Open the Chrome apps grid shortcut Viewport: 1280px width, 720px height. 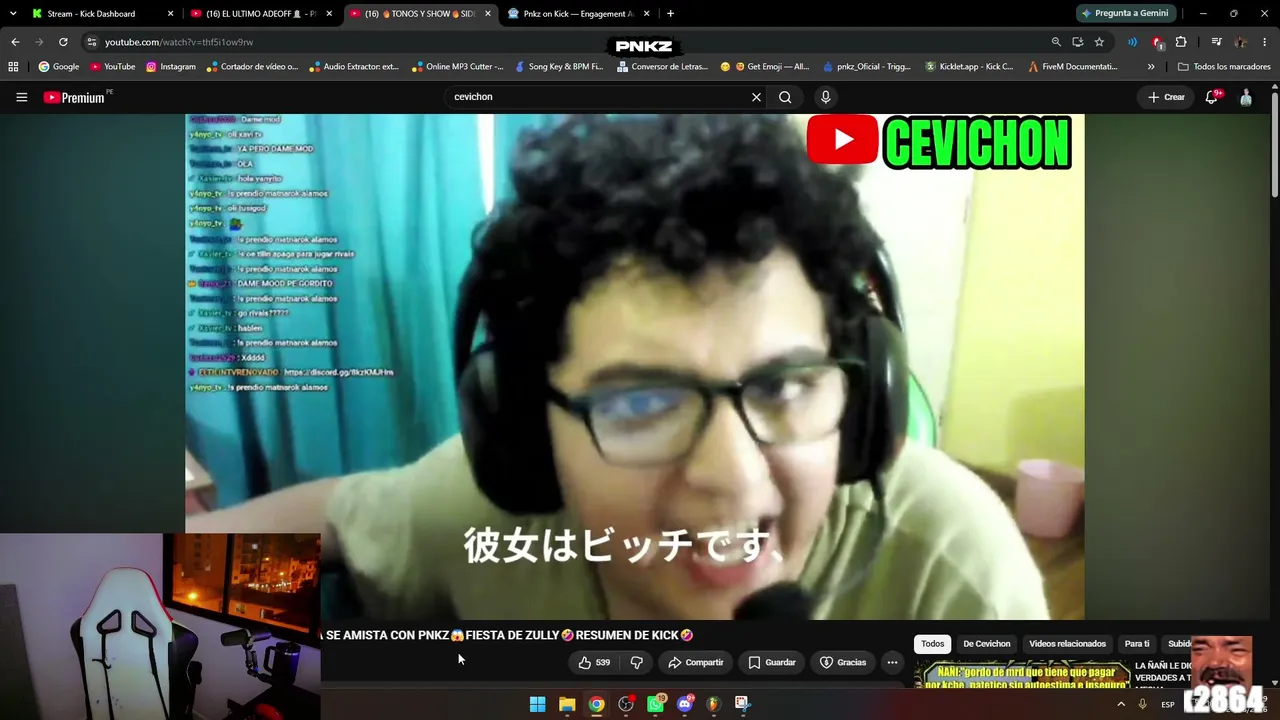click(x=13, y=67)
